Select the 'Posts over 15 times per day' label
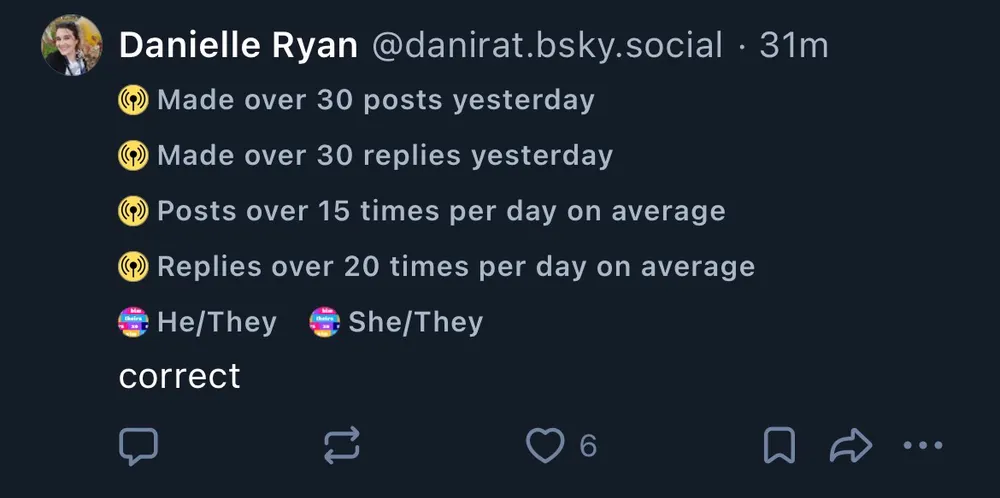The width and height of the screenshot is (1000, 498). [440, 211]
